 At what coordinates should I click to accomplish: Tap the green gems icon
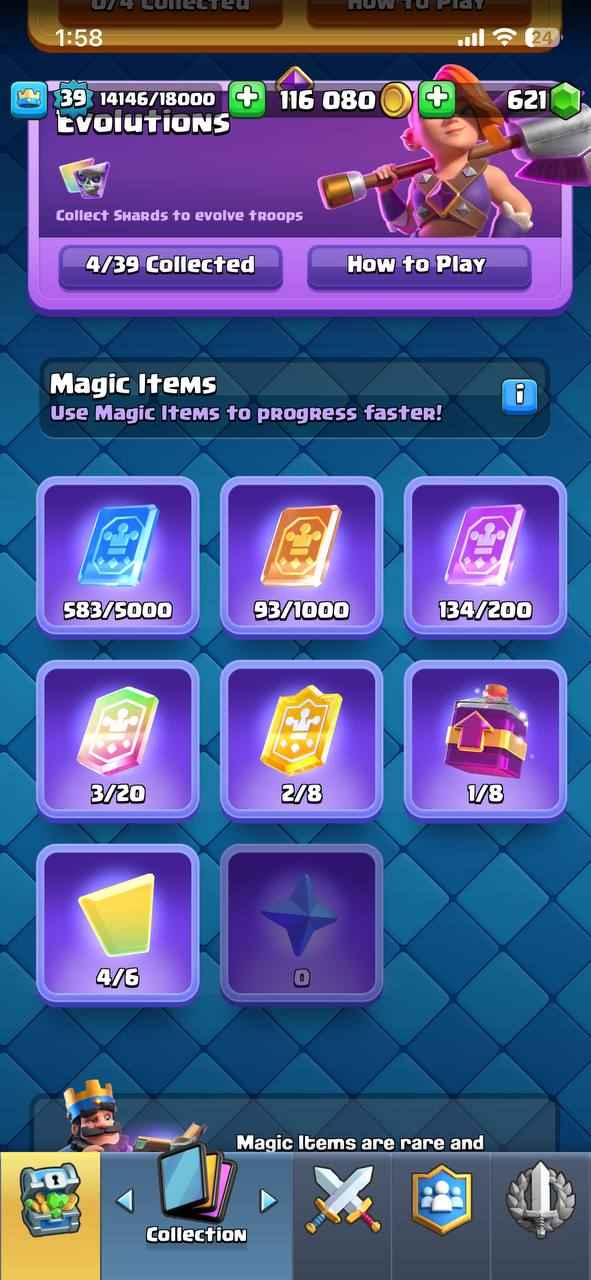tap(567, 100)
